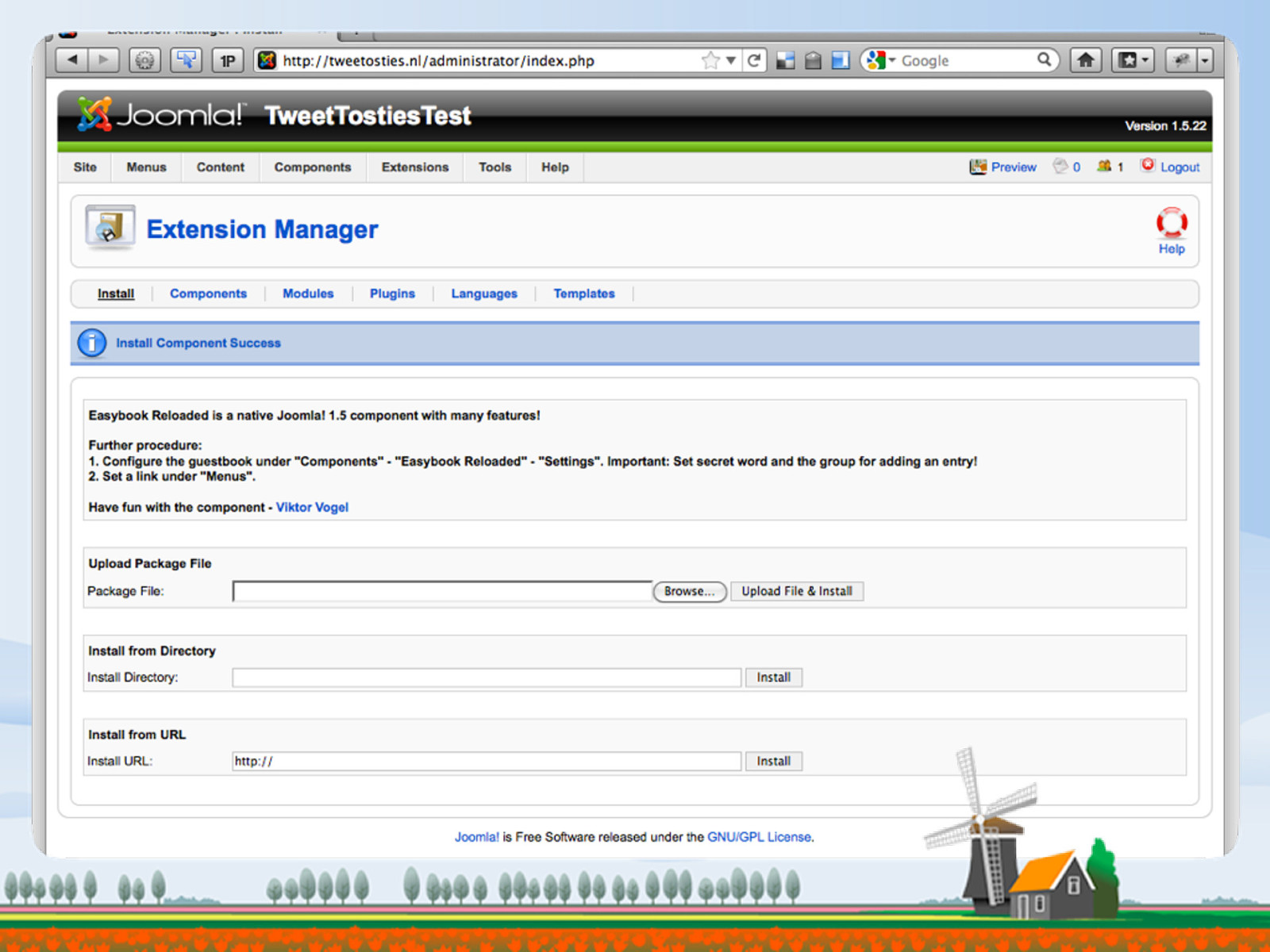Click the rightmost grey toolbar icon
This screenshot has height=952, width=1270.
coord(1181,60)
